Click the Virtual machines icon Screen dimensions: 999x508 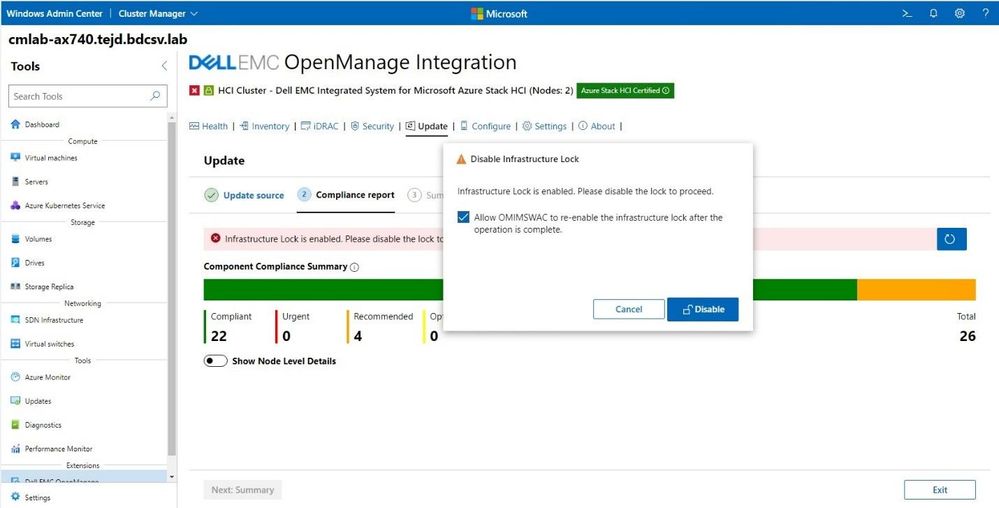pos(16,157)
